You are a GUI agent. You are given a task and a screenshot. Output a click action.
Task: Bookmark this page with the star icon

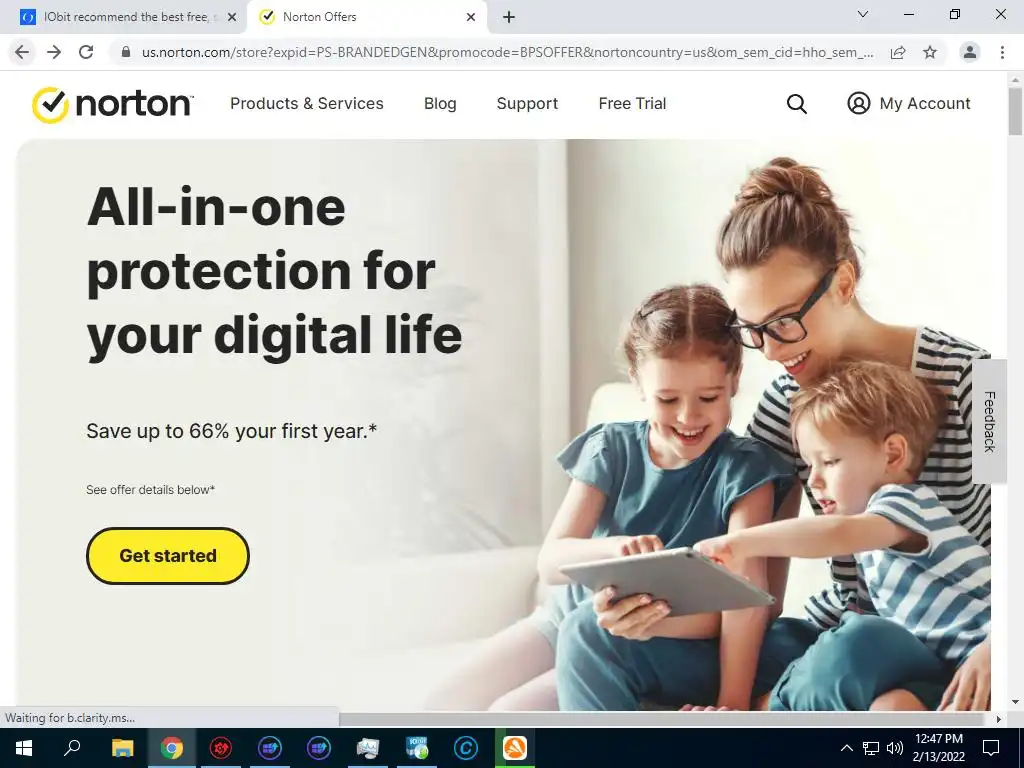coord(930,52)
